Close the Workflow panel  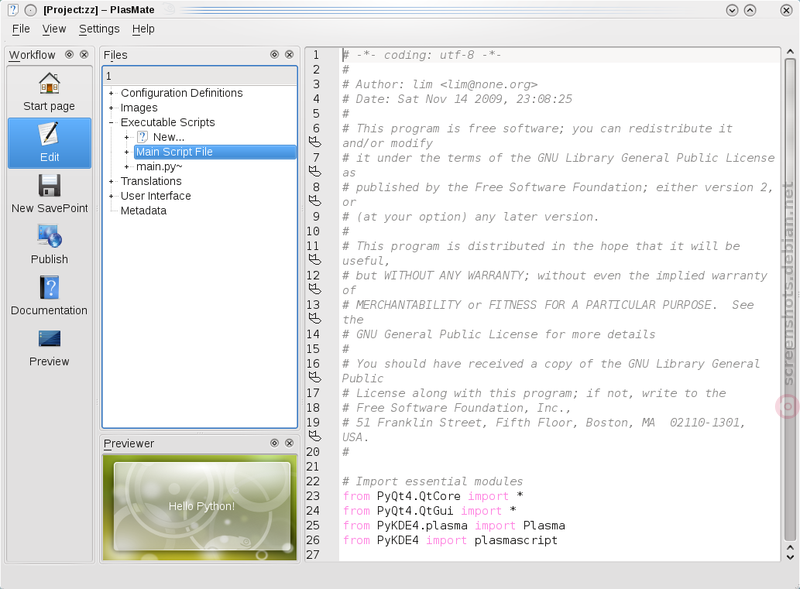pyautogui.click(x=84, y=54)
